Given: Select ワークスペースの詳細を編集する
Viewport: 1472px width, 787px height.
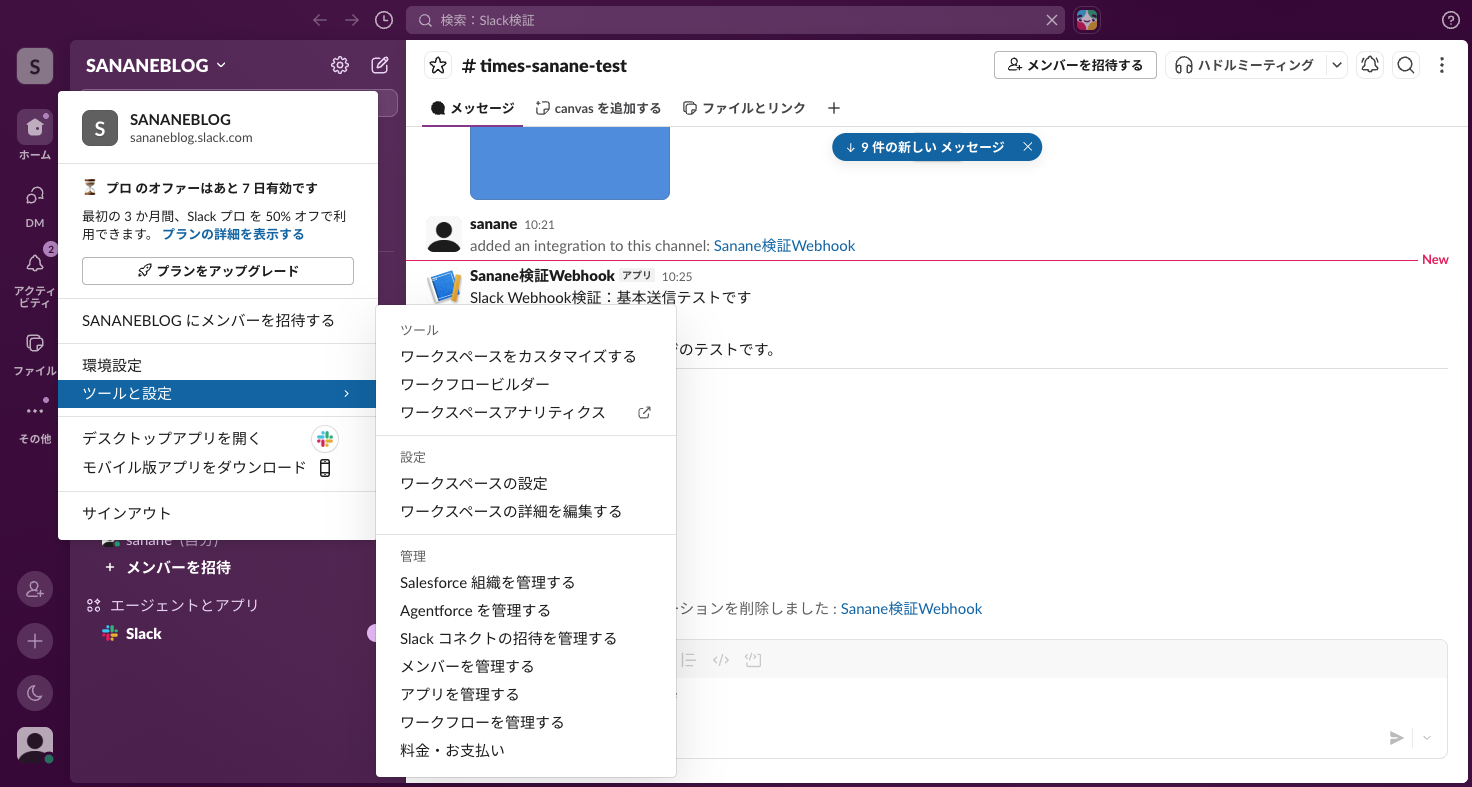Looking at the screenshot, I should [x=526, y=511].
